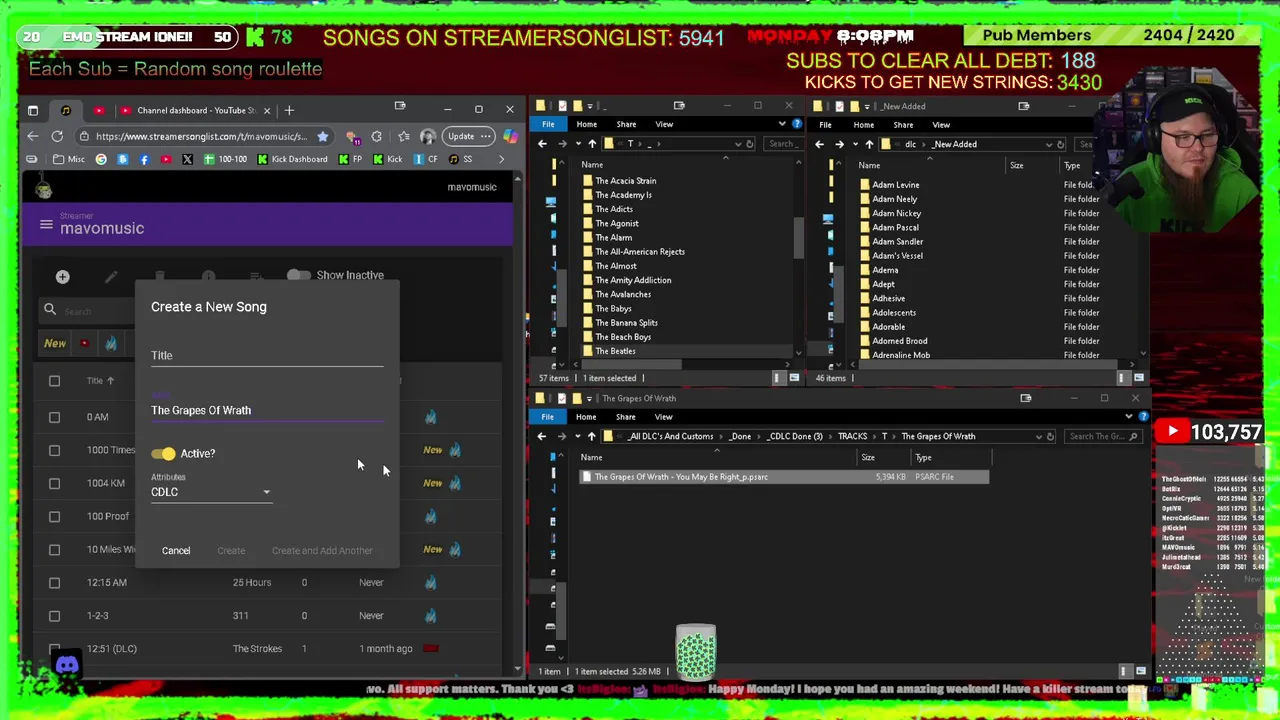This screenshot has width=1280, height=720.
Task: Switch to the streamersonglist music-note tab
Action: point(66,110)
